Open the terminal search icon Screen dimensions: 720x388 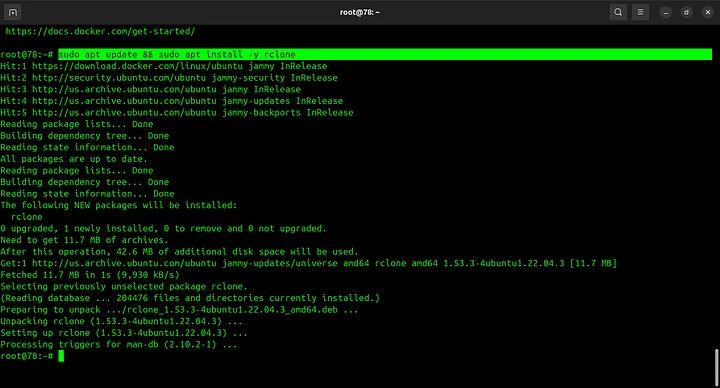pyautogui.click(x=618, y=12)
